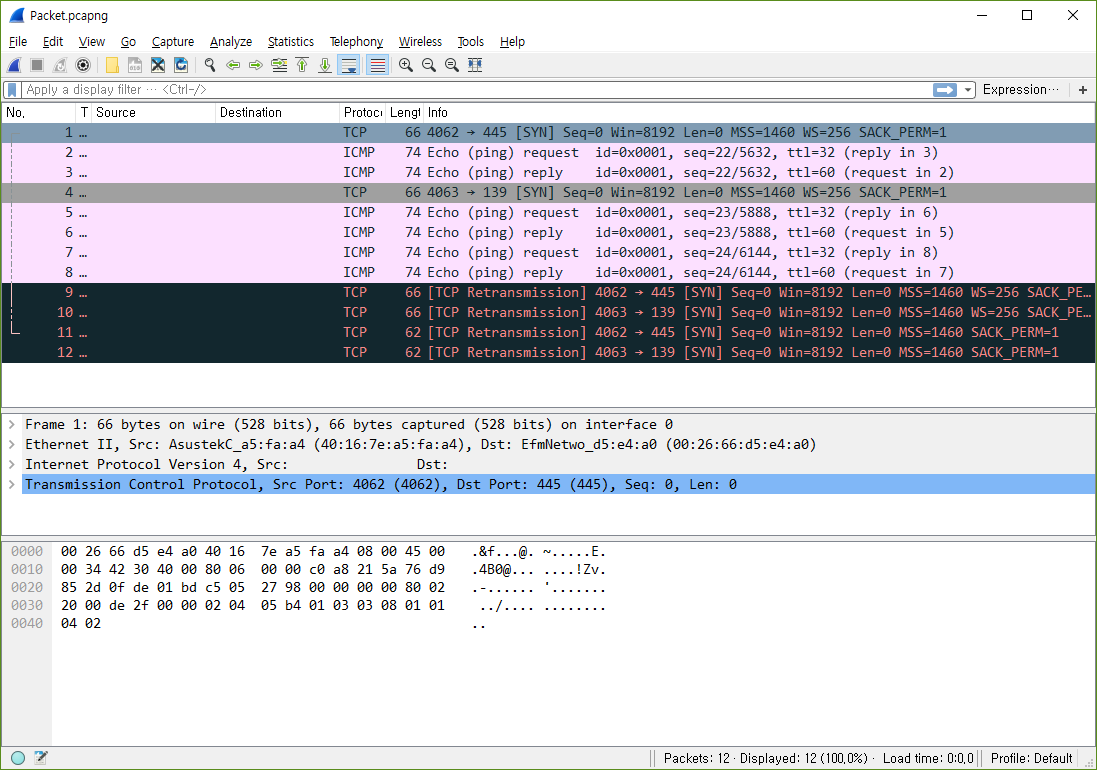The height and width of the screenshot is (770, 1097).
Task: Click the Expression… button
Action: coord(1021,90)
